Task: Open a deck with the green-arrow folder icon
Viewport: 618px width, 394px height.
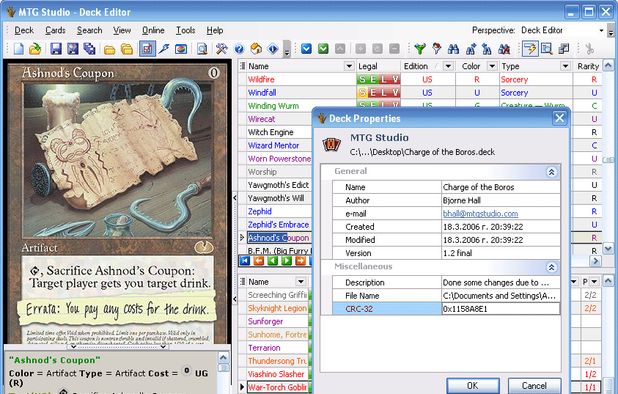Action: pyautogui.click(x=35, y=49)
